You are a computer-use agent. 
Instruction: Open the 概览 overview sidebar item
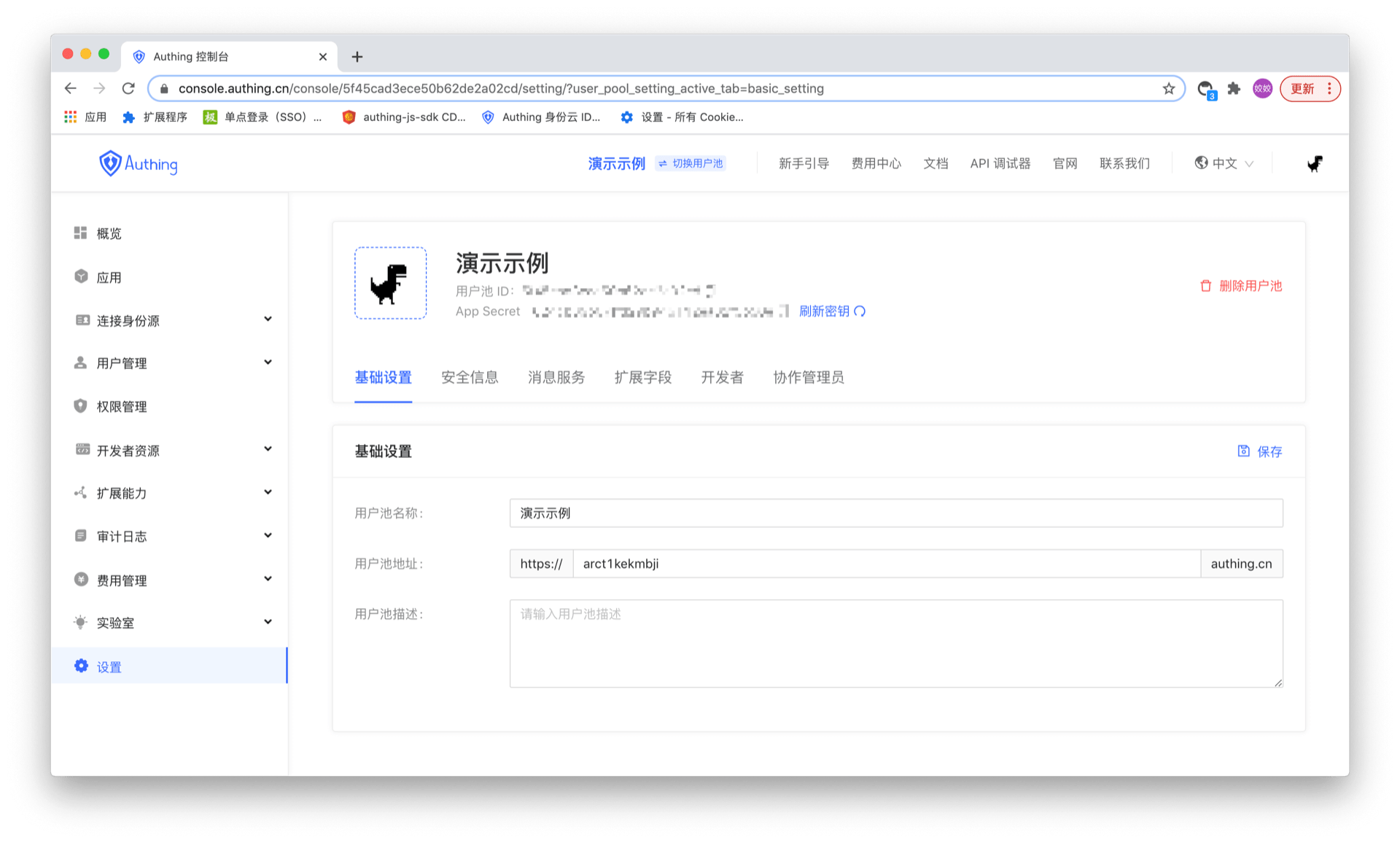(x=109, y=233)
